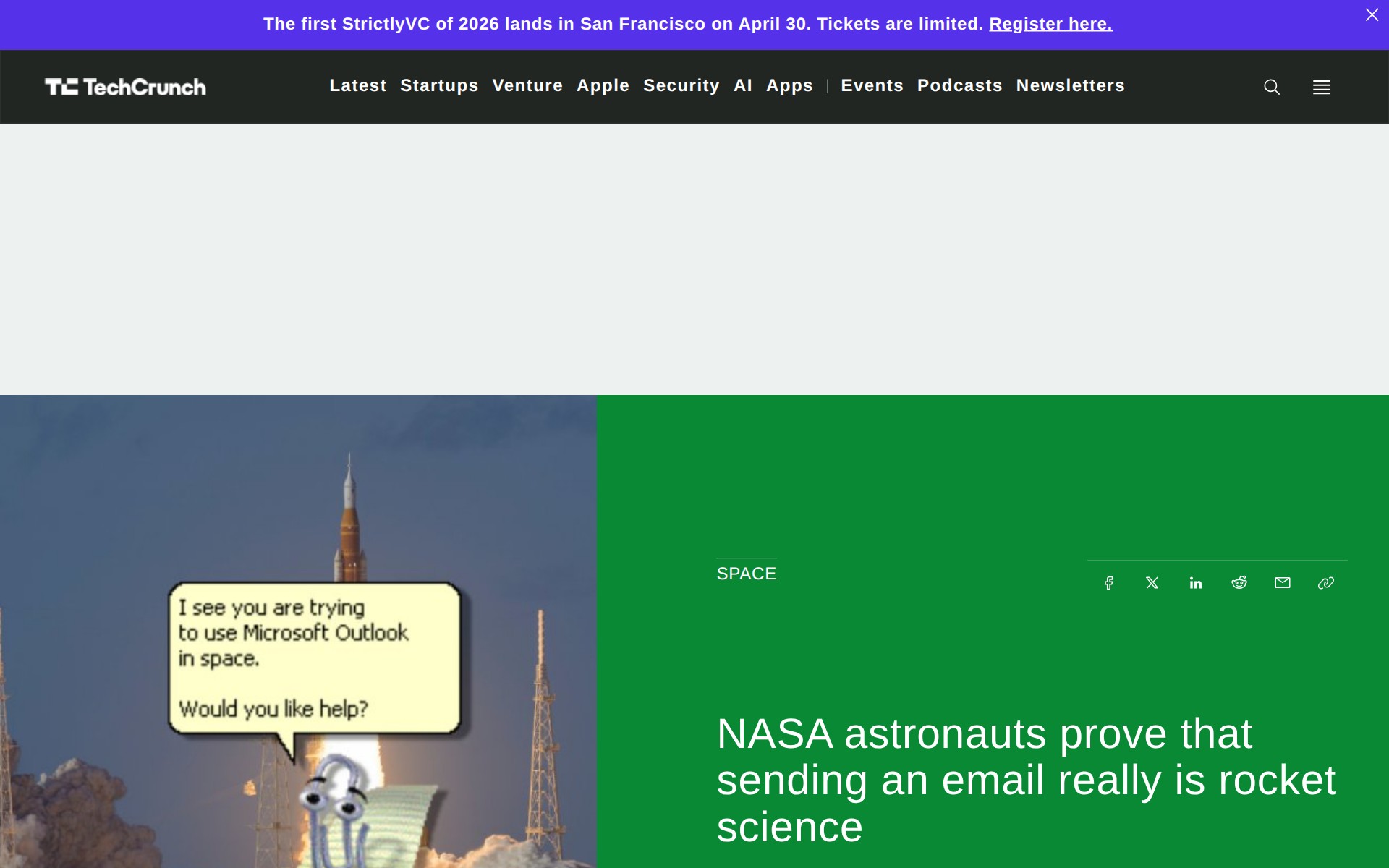Share article on Facebook
Viewport: 1389px width, 868px height.
pos(1108,583)
